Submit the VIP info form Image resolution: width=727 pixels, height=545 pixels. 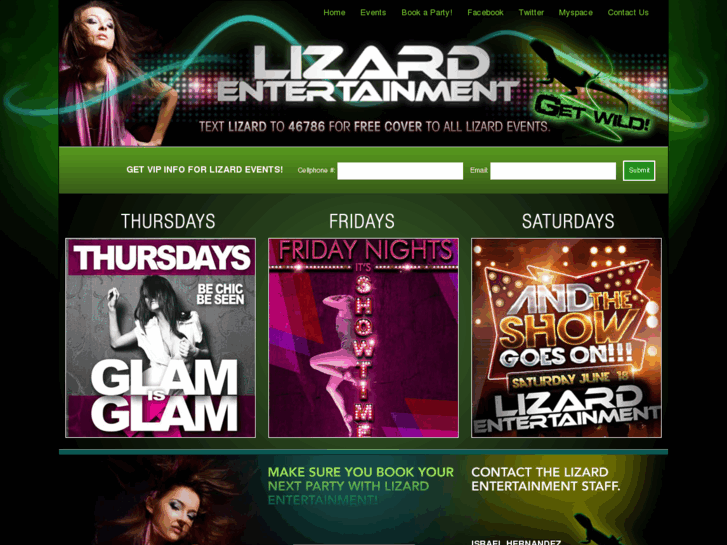[639, 171]
